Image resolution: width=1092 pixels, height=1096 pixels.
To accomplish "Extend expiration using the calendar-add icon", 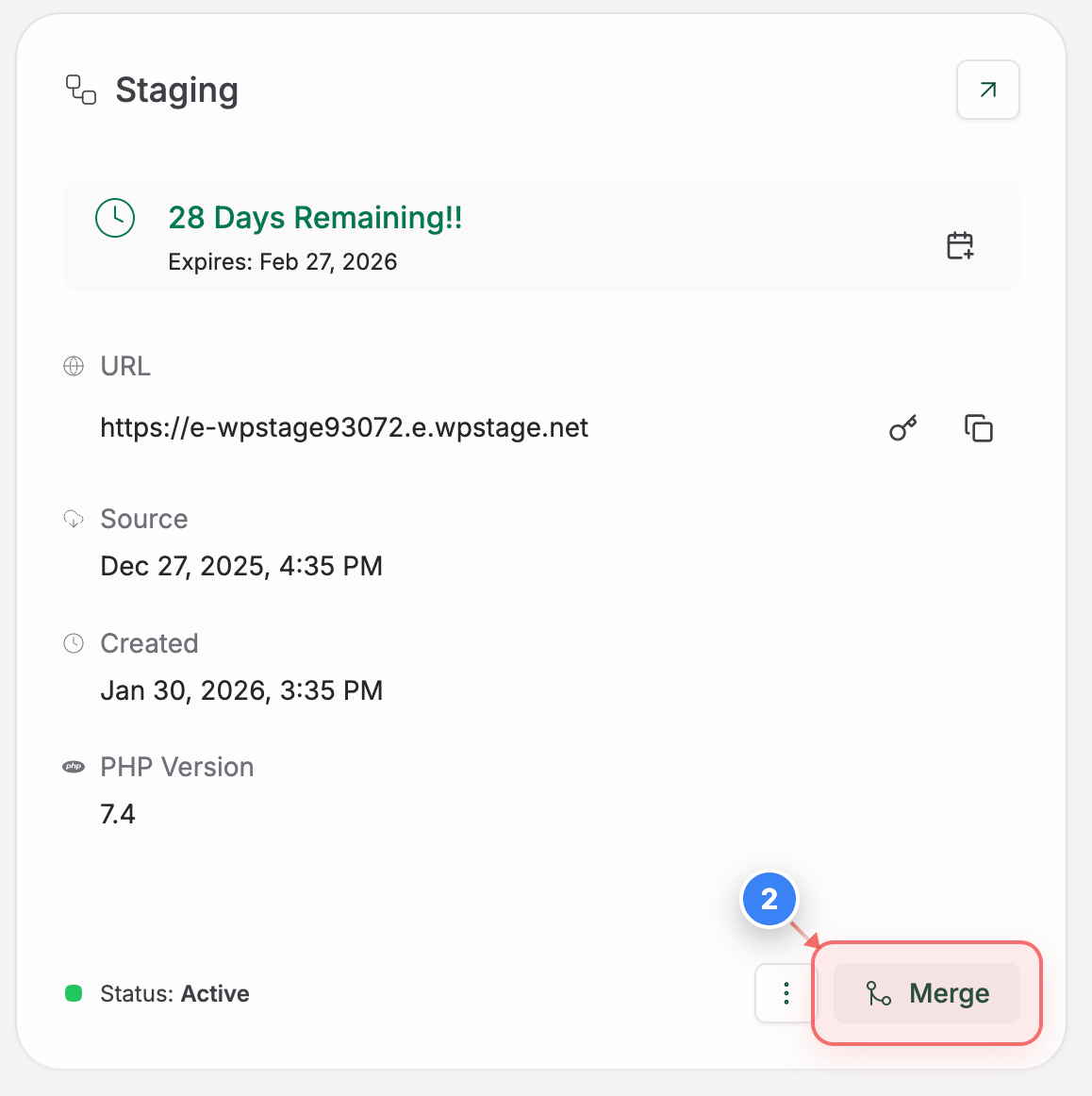I will 960,245.
